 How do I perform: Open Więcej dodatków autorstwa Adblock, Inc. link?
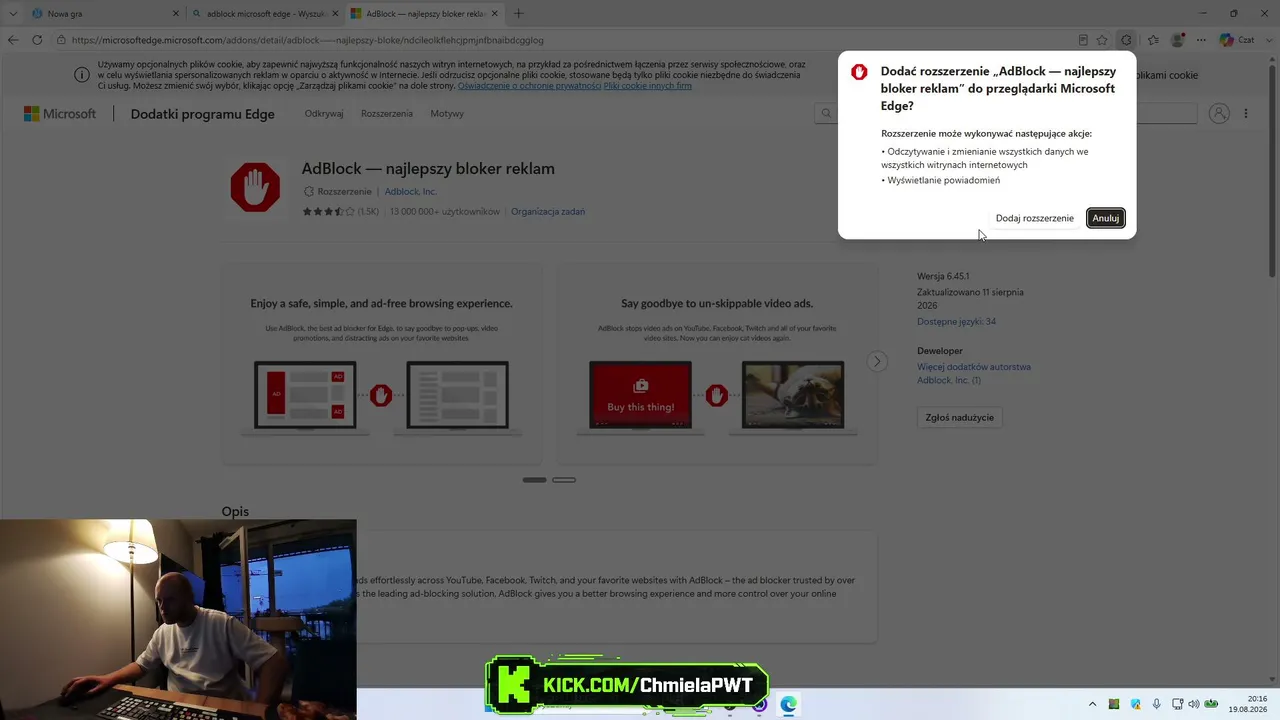[974, 373]
